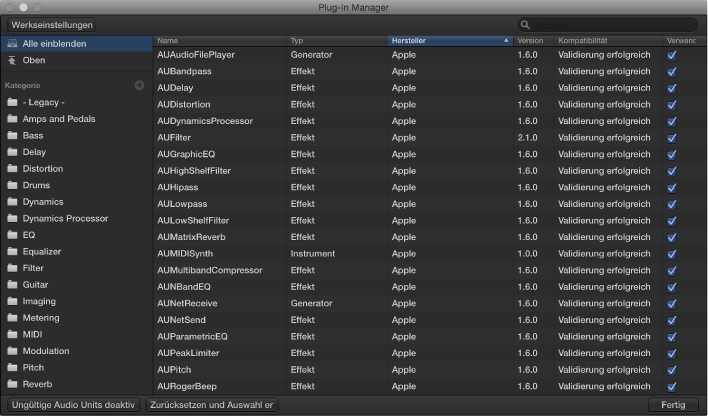Image resolution: width=708 pixels, height=416 pixels.
Task: Select the AUParametricEQ row name
Action: (x=192, y=337)
